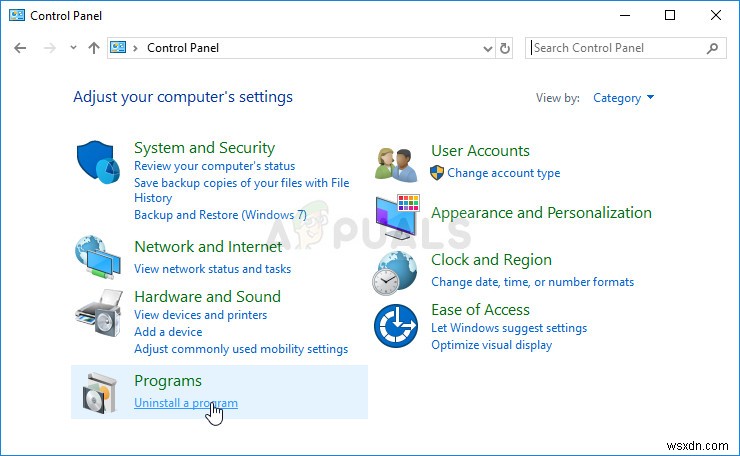Open the Clock and Region globe icon
The height and width of the screenshot is (456, 740).
pyautogui.click(x=395, y=272)
